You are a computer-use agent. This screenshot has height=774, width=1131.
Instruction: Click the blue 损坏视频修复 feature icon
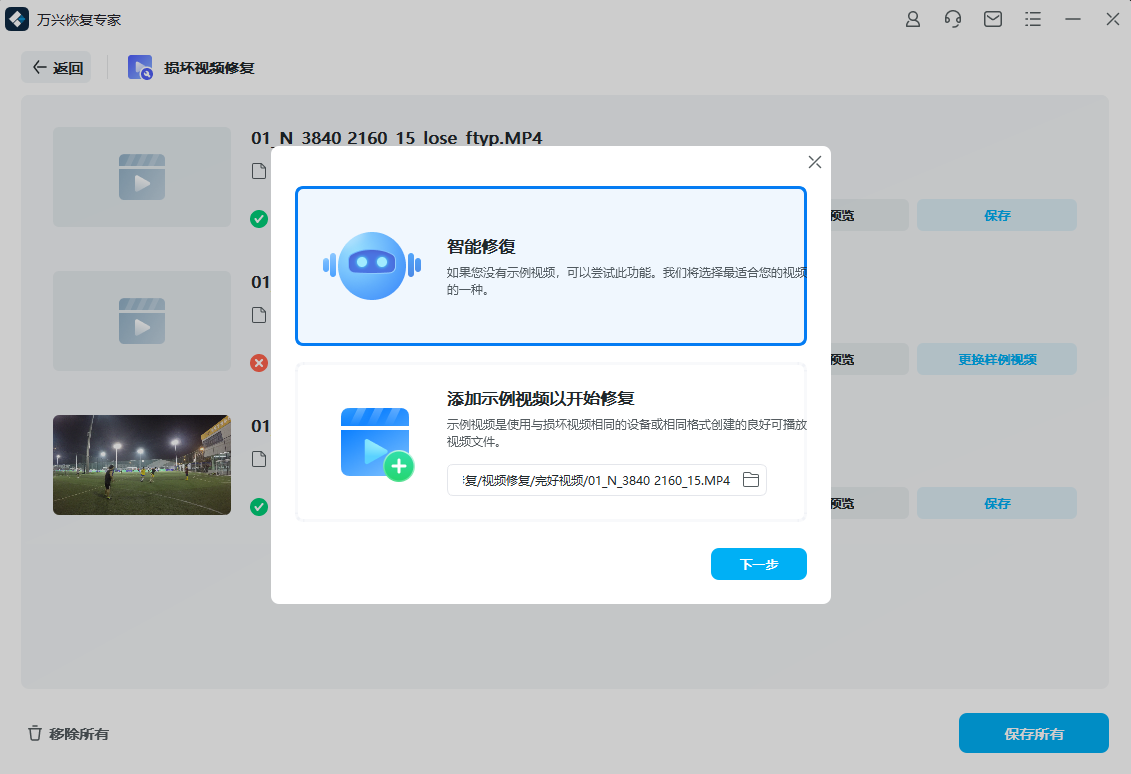138,68
